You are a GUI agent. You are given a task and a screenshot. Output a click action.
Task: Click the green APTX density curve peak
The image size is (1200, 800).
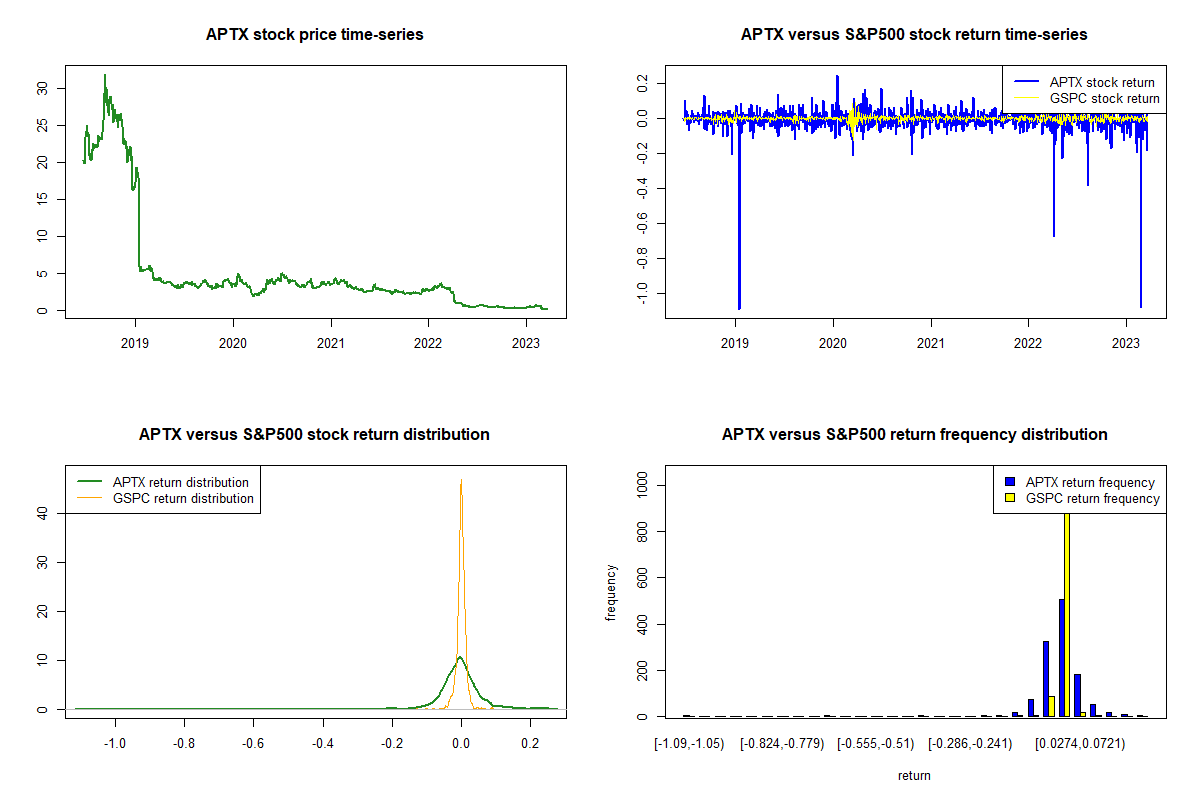pos(459,658)
